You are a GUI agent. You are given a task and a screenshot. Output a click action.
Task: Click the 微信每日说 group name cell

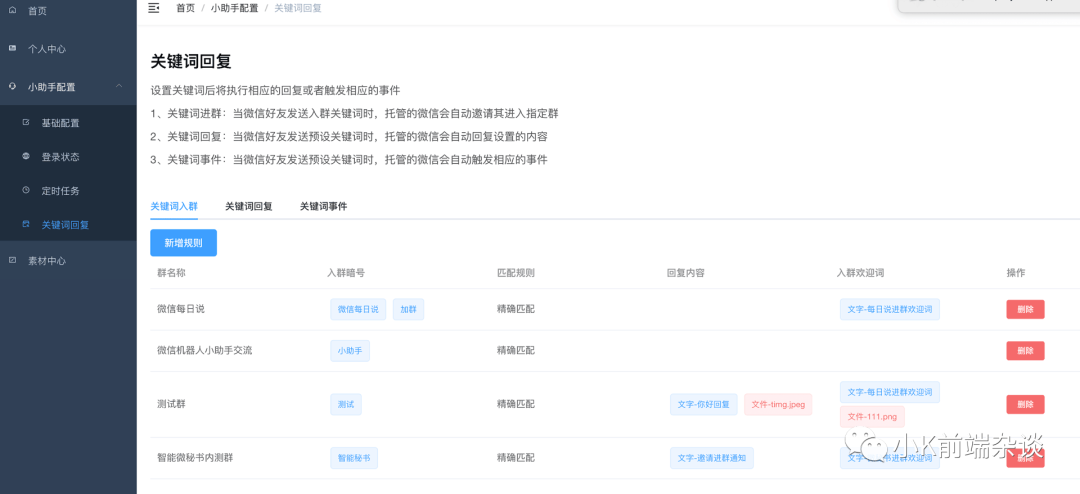[x=181, y=309]
